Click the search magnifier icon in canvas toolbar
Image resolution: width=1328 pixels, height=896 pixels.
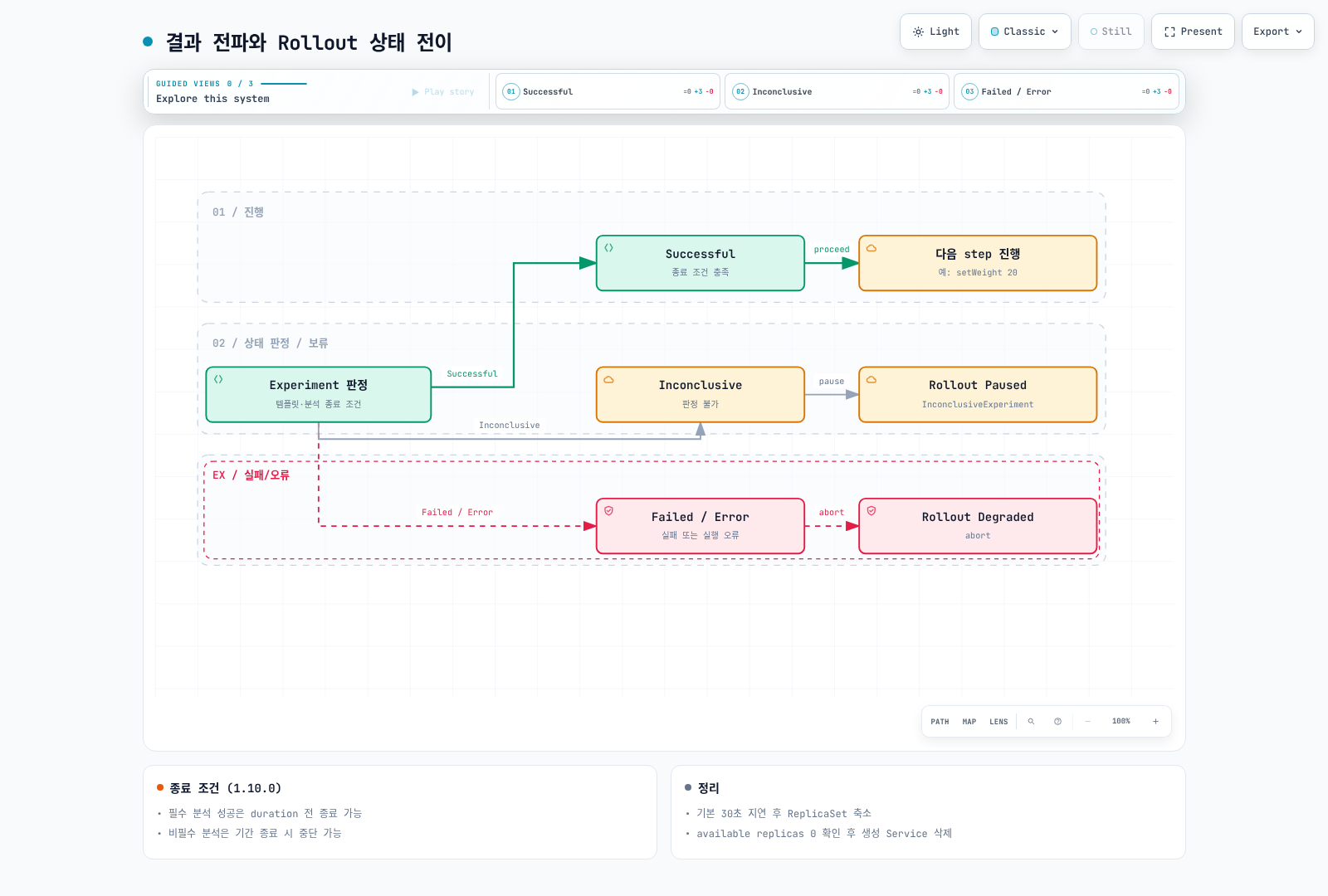point(1031,722)
